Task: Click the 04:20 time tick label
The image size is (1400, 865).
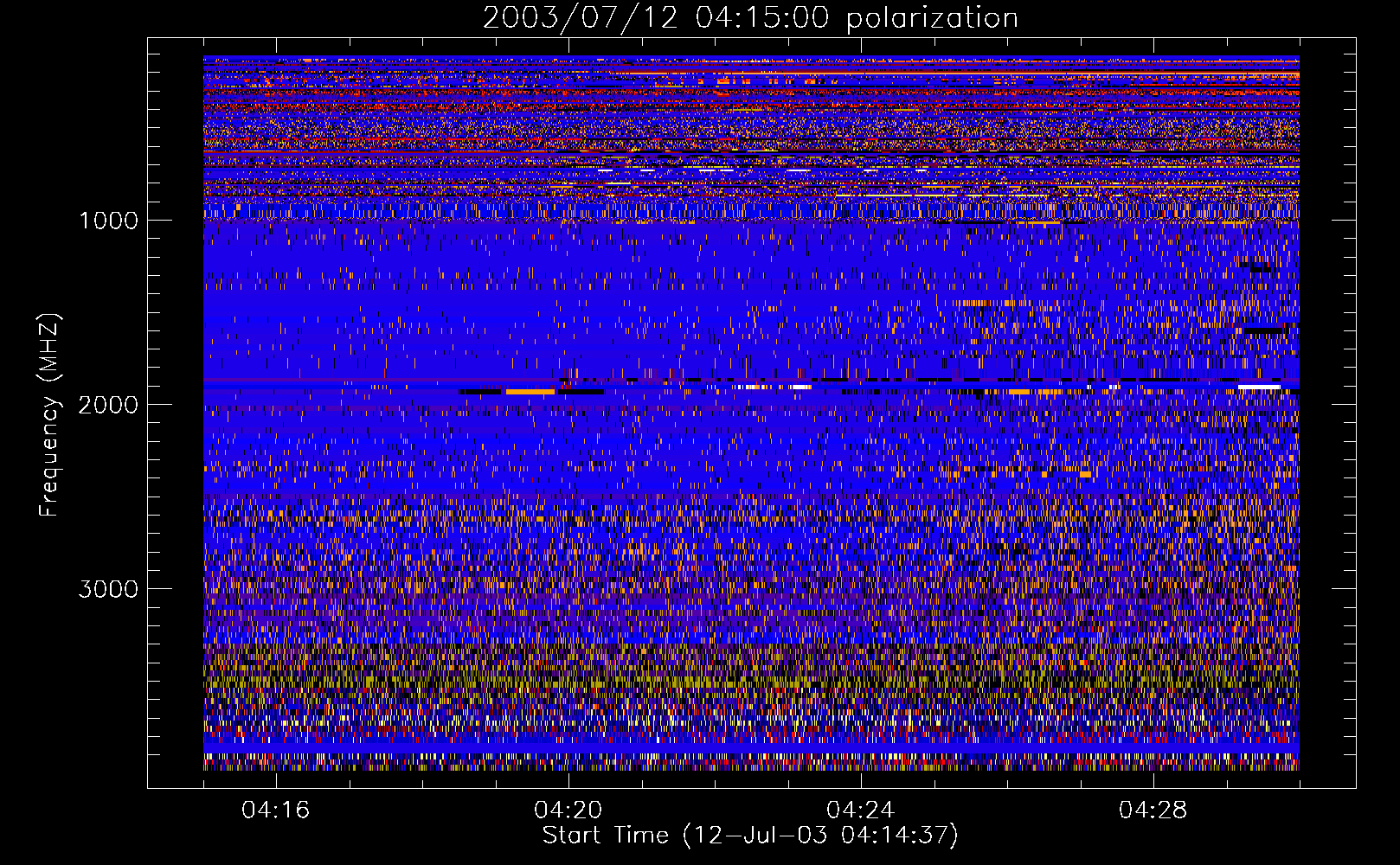Action: click(x=568, y=810)
